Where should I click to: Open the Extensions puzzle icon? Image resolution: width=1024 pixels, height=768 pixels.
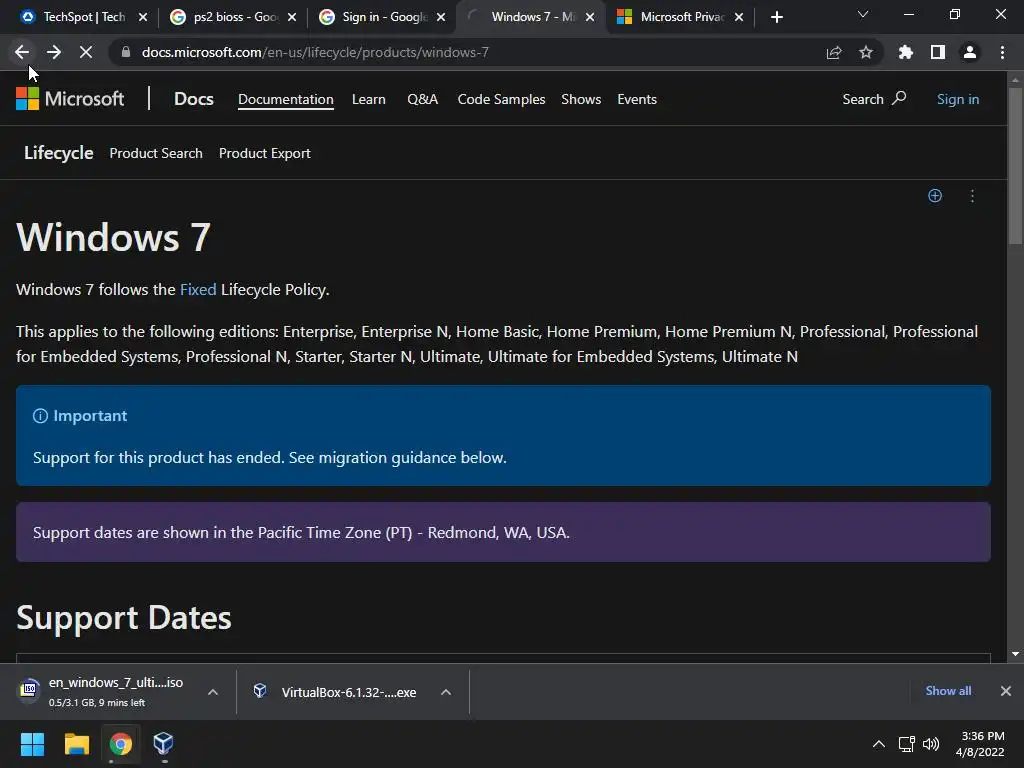click(x=905, y=52)
